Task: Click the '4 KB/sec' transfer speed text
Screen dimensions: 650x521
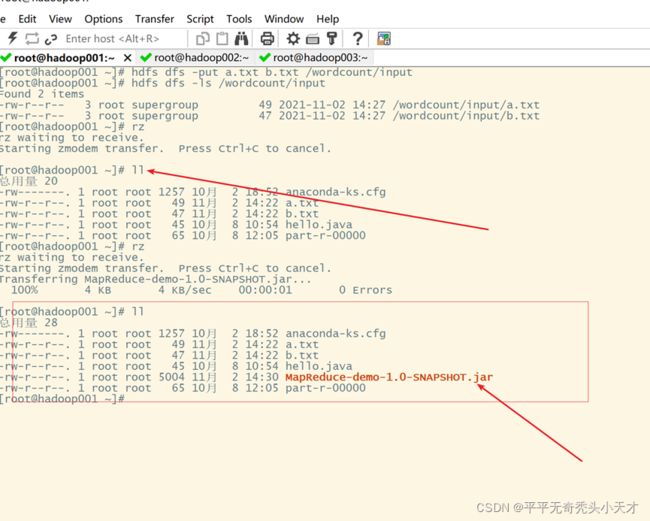Action: pos(185,290)
